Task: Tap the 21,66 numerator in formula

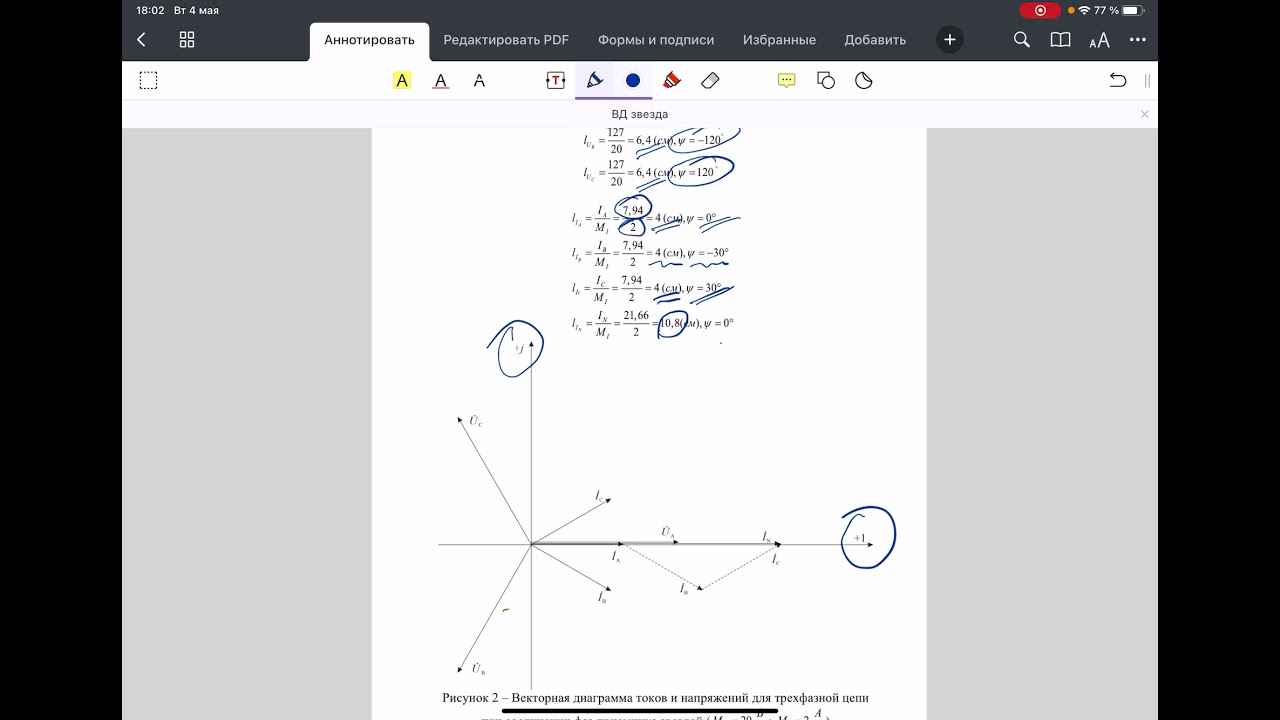Action: tap(636, 316)
